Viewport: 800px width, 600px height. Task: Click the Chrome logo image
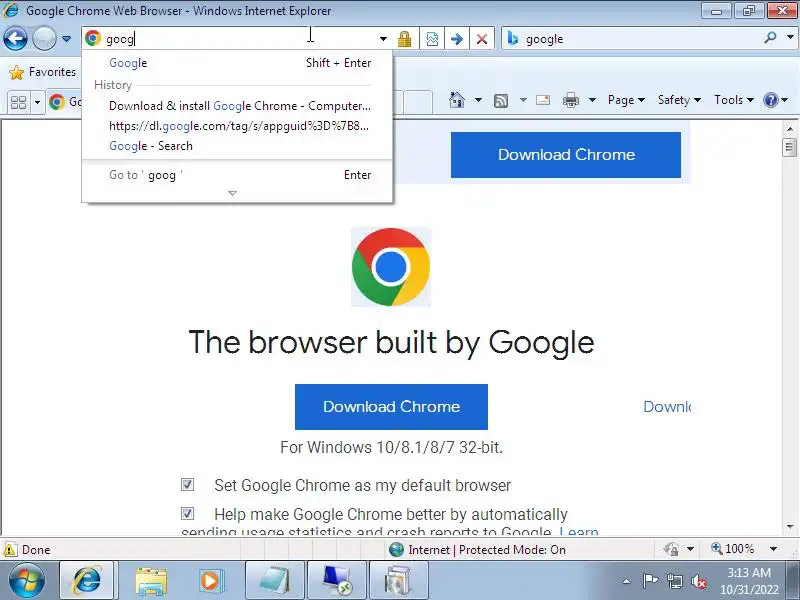click(391, 267)
